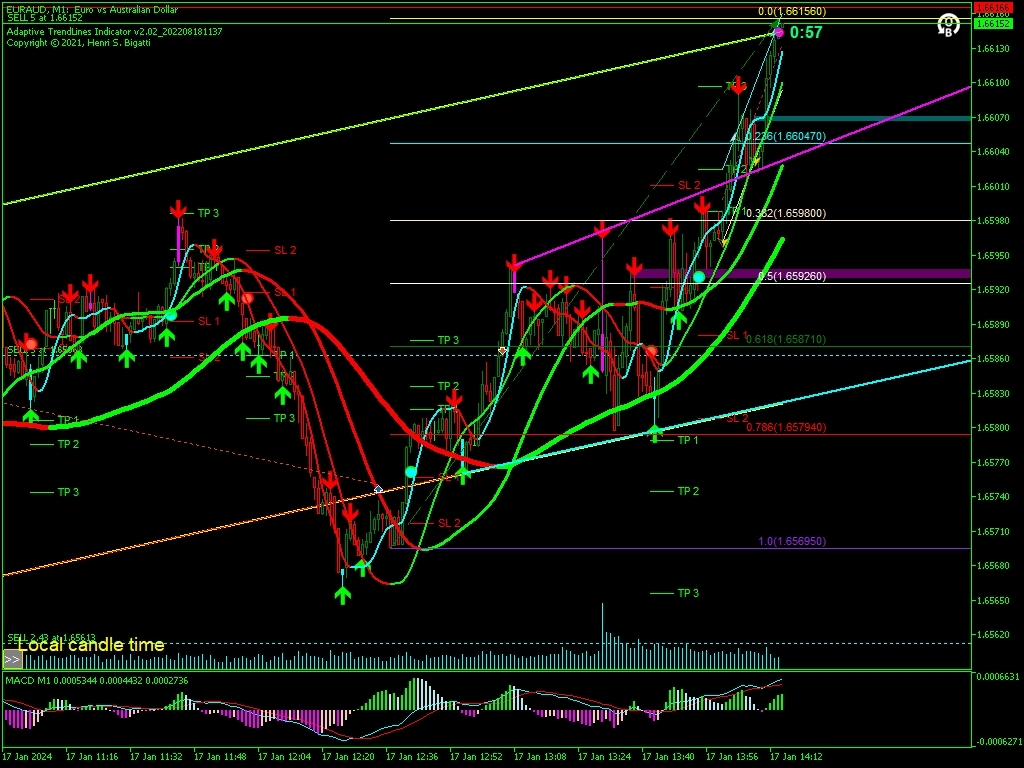The height and width of the screenshot is (768, 1024).
Task: Click the round expert advisor icon at top right
Action: click(x=948, y=25)
